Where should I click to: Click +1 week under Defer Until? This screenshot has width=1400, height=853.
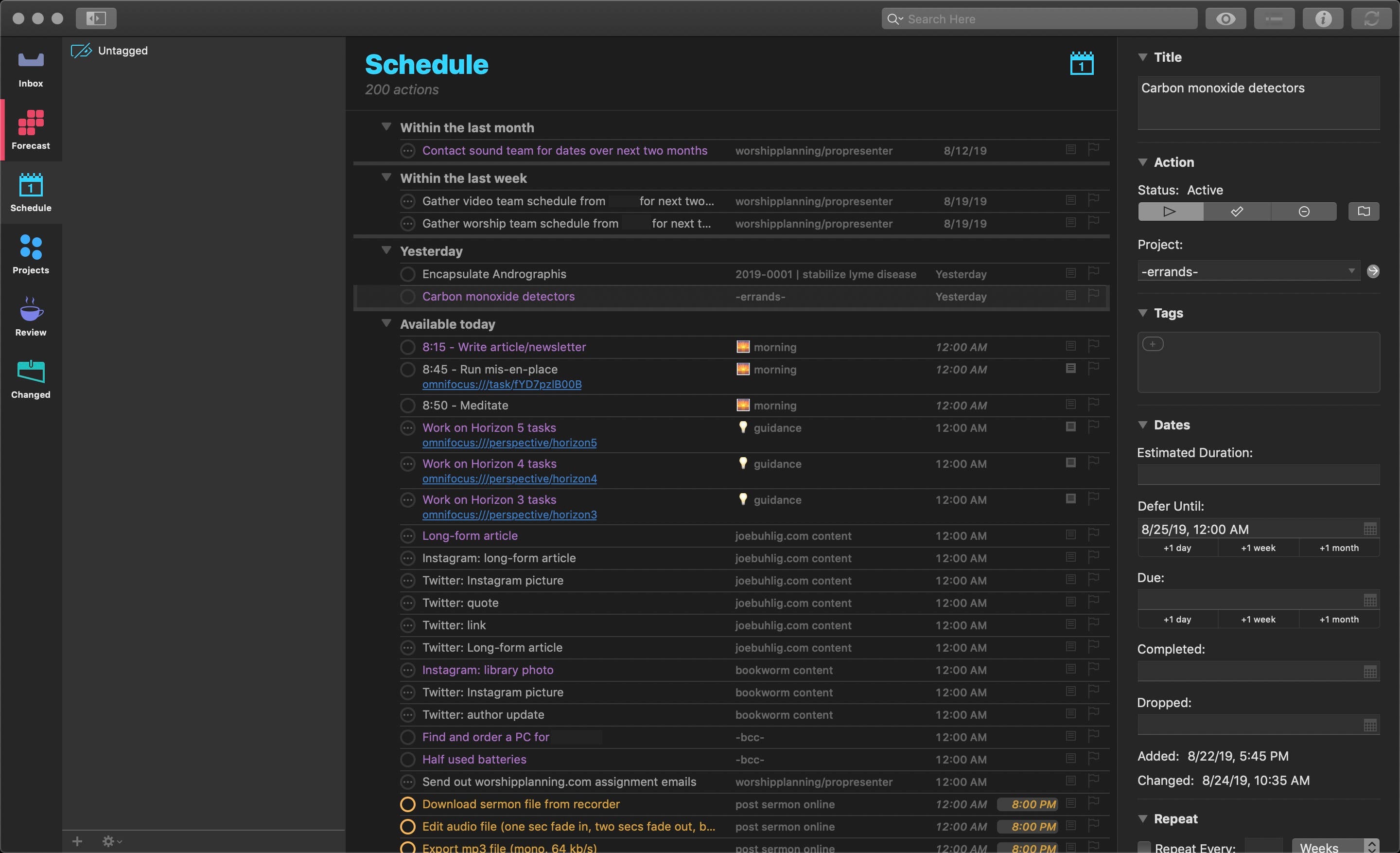(1258, 548)
